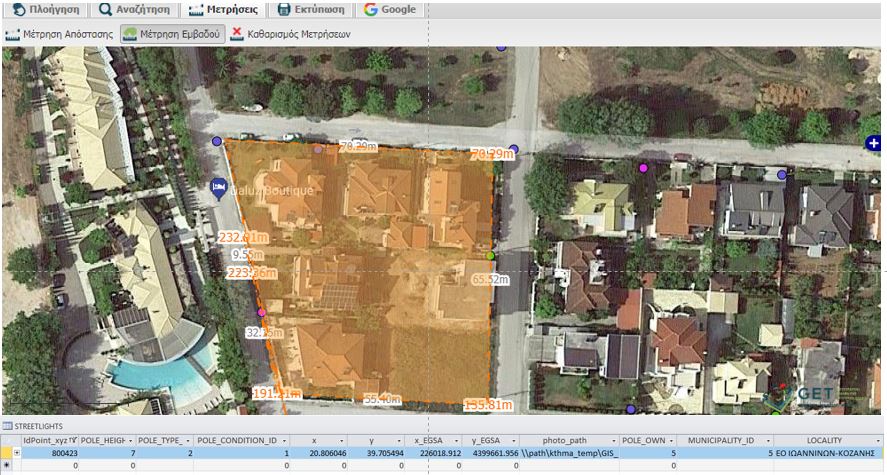Switch to the Google tab

click(x=389, y=9)
